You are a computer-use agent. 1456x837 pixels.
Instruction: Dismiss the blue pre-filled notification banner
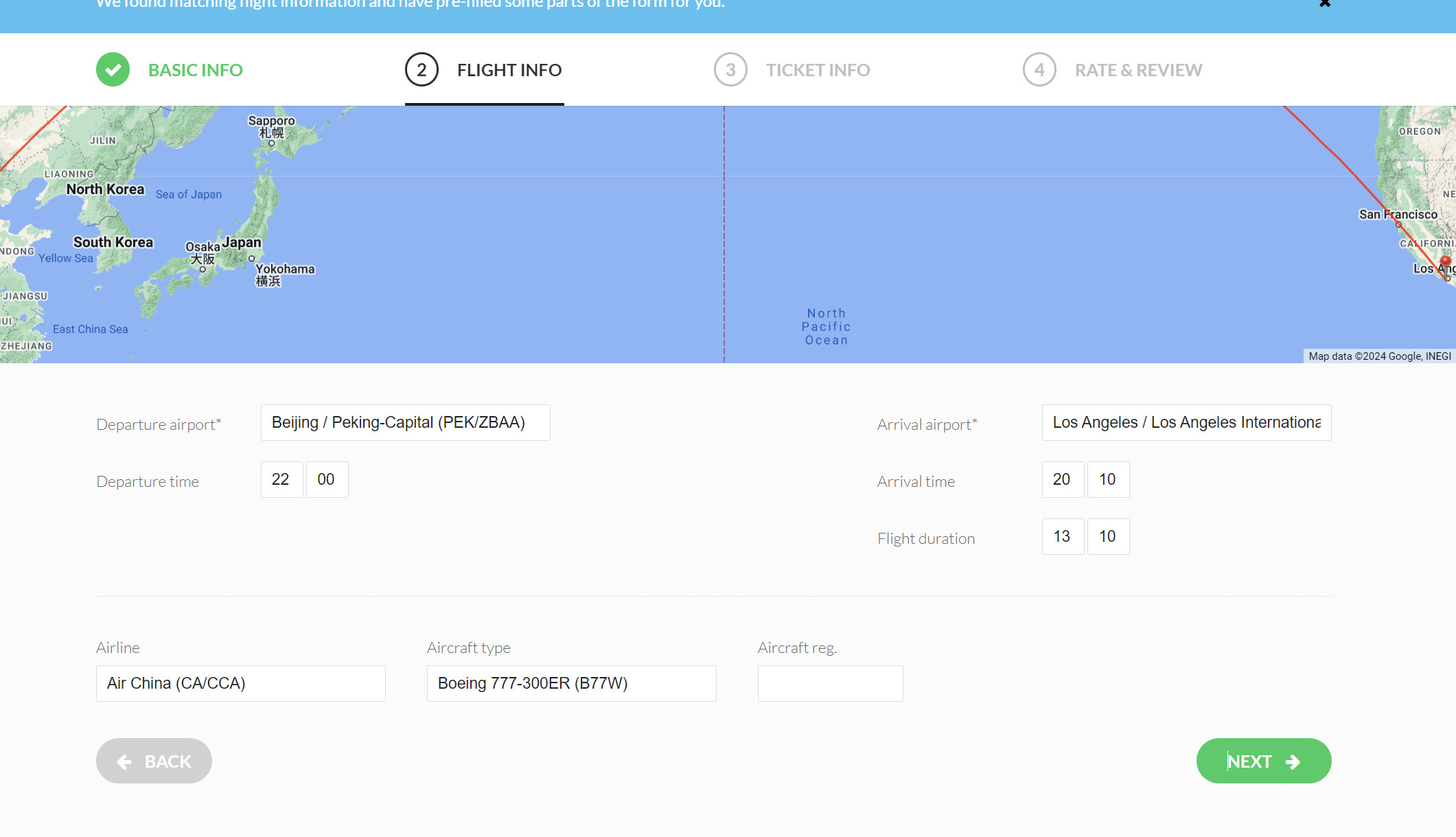click(x=1325, y=4)
